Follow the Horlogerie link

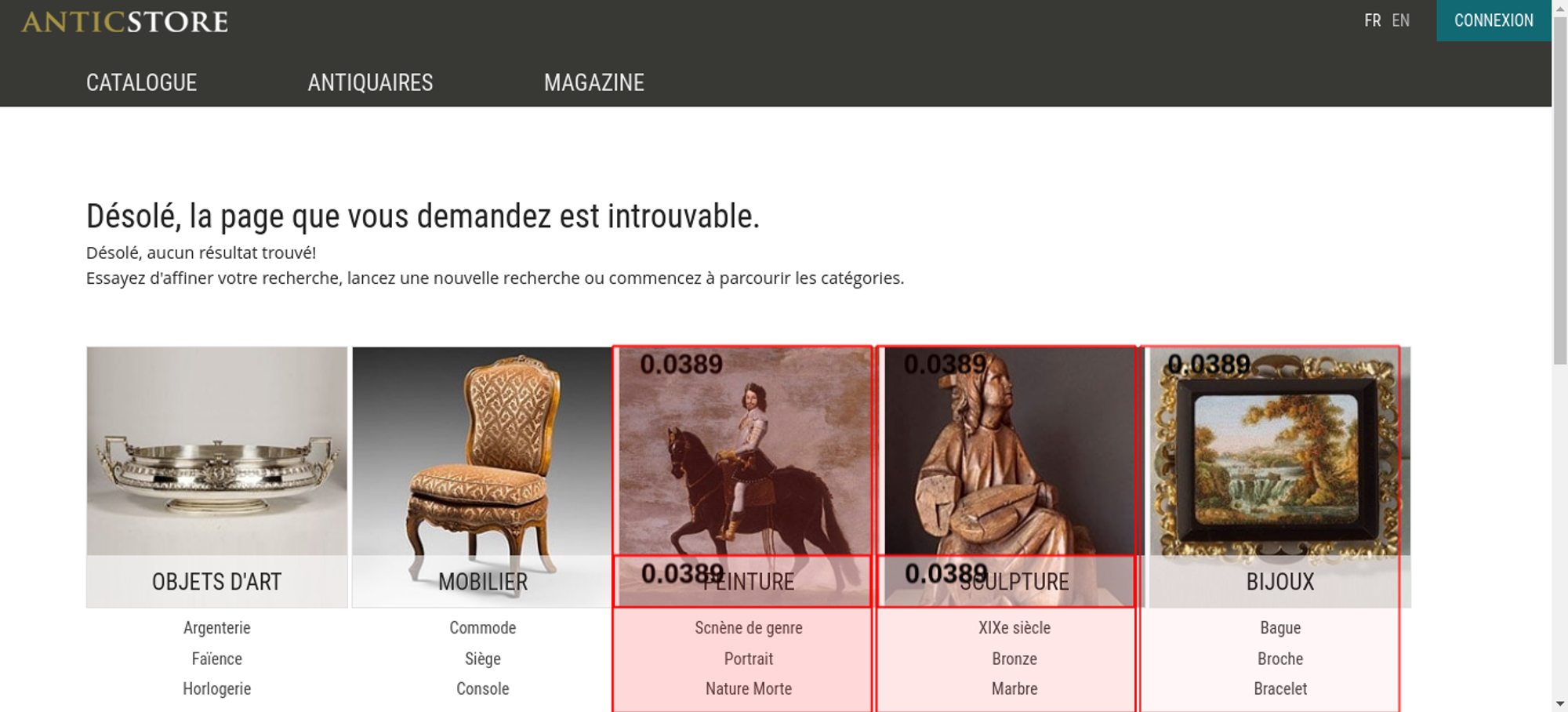[x=217, y=688]
